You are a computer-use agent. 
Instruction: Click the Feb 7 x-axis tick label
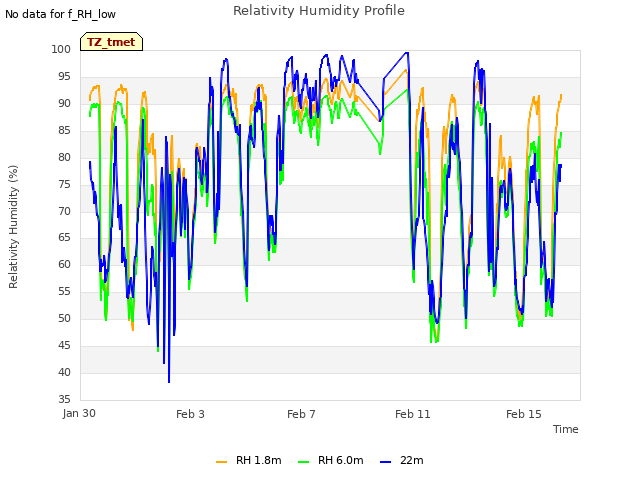tap(301, 414)
